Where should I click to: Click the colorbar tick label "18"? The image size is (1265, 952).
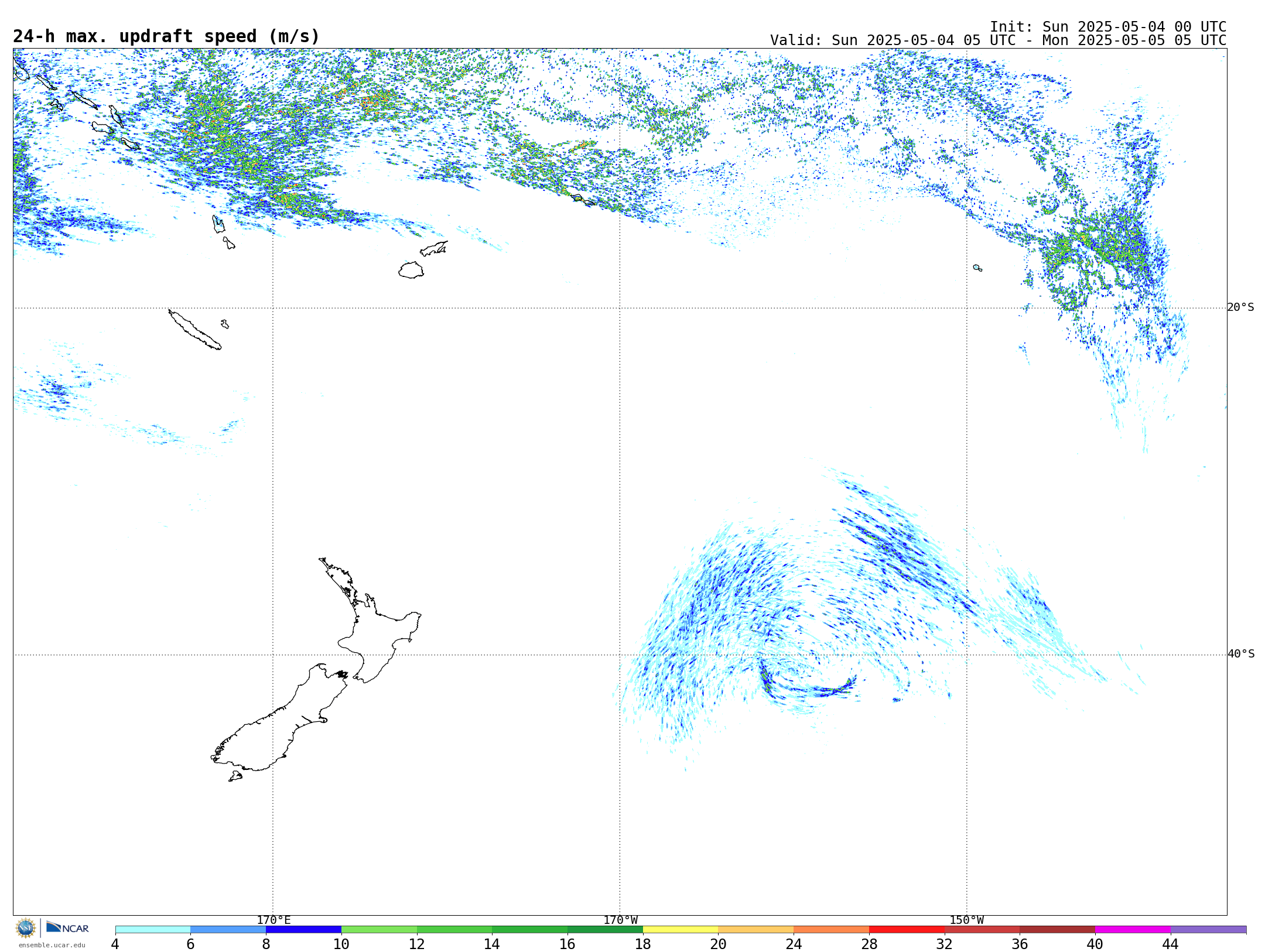(x=642, y=944)
